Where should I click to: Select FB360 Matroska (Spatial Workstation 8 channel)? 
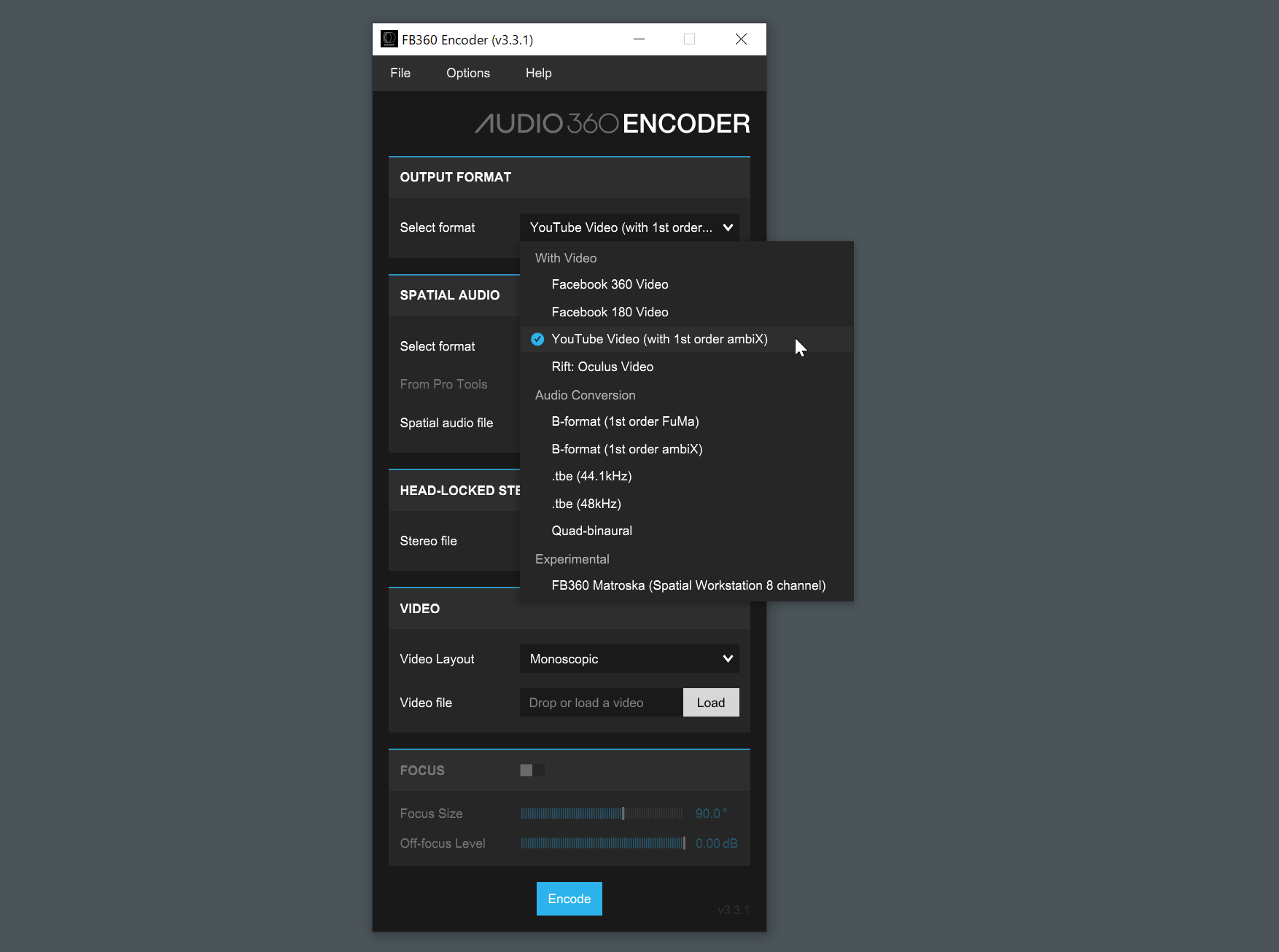(686, 585)
